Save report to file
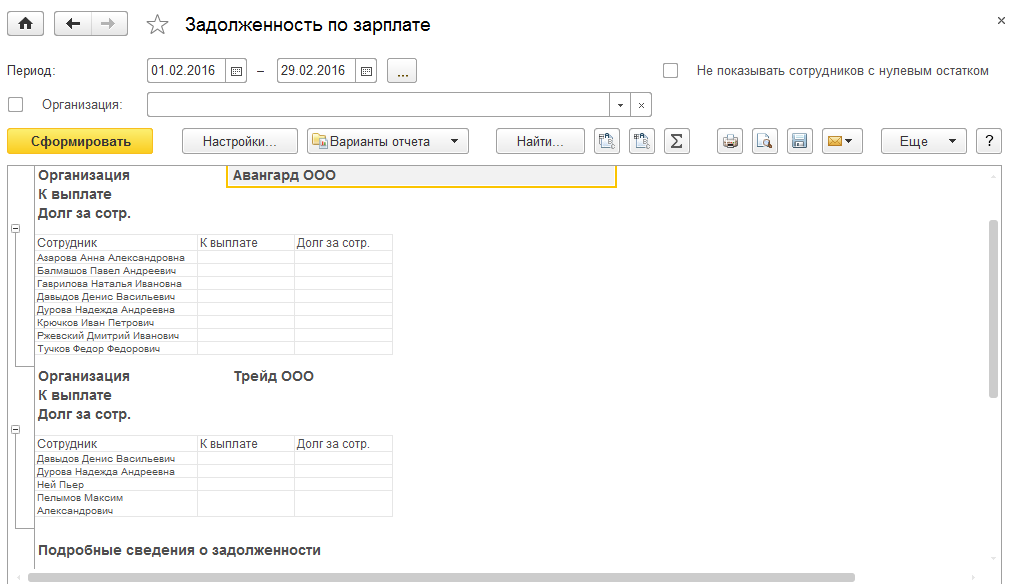 click(x=800, y=141)
